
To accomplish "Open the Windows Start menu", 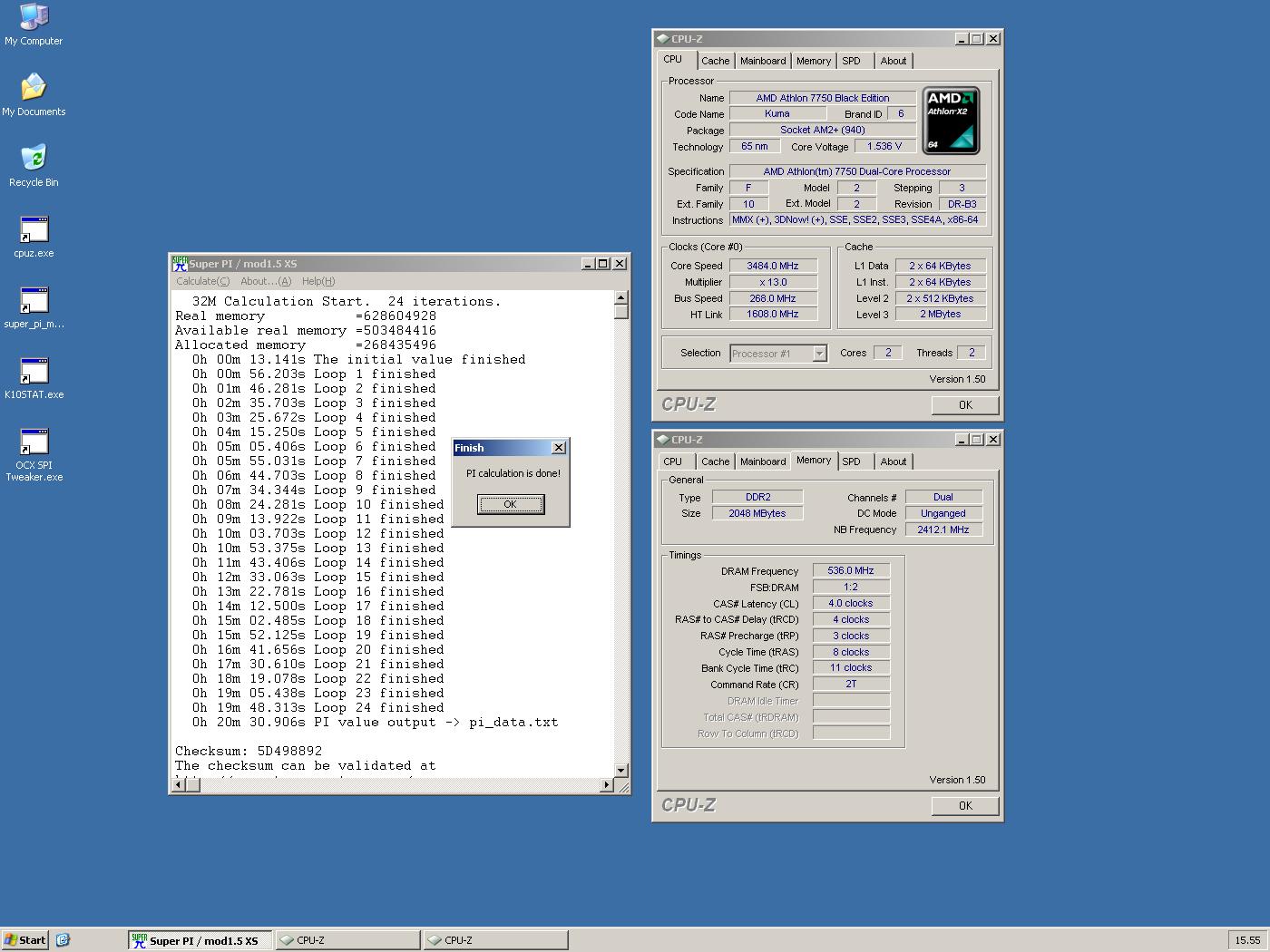I will (x=24, y=940).
